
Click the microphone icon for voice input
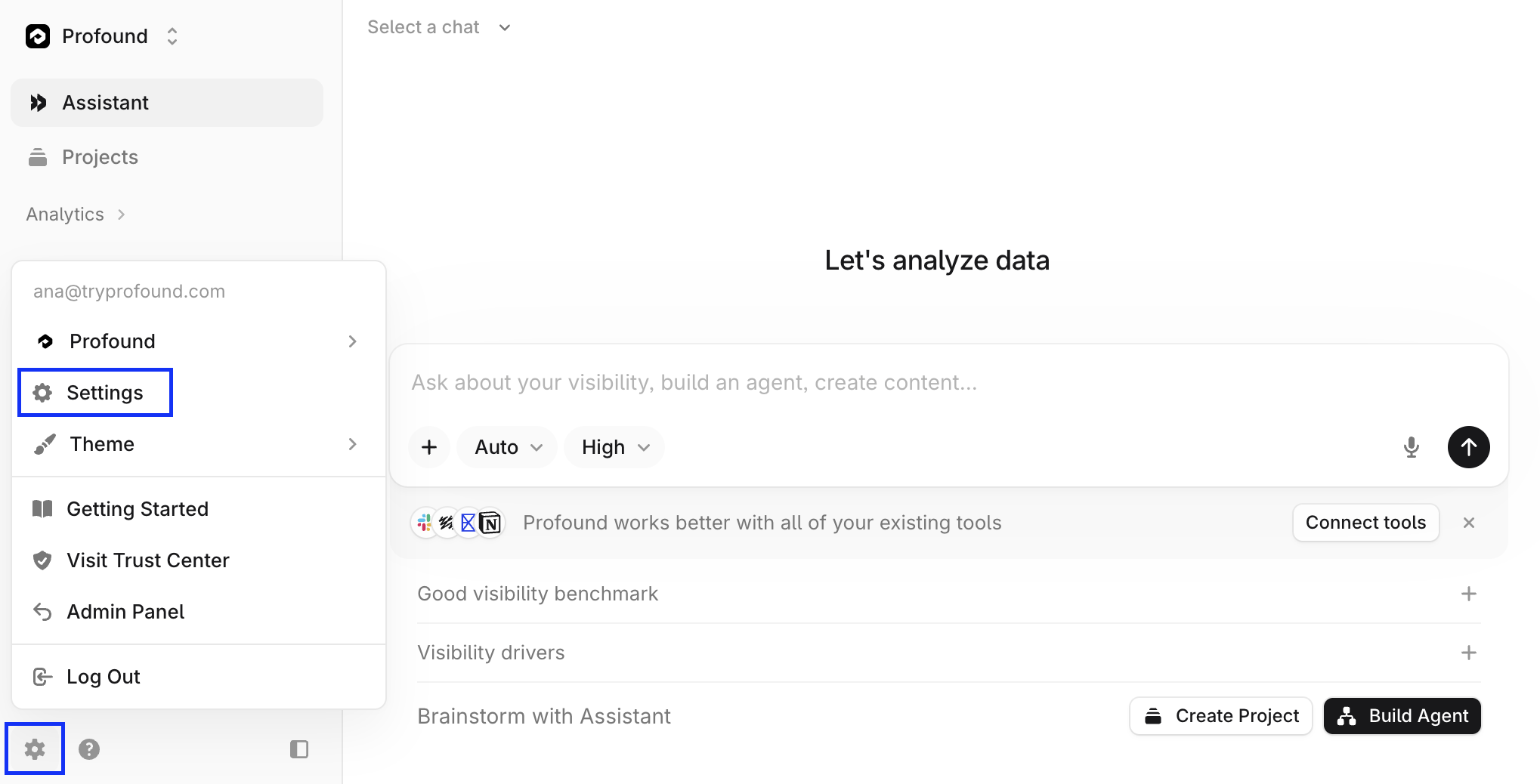coord(1411,447)
